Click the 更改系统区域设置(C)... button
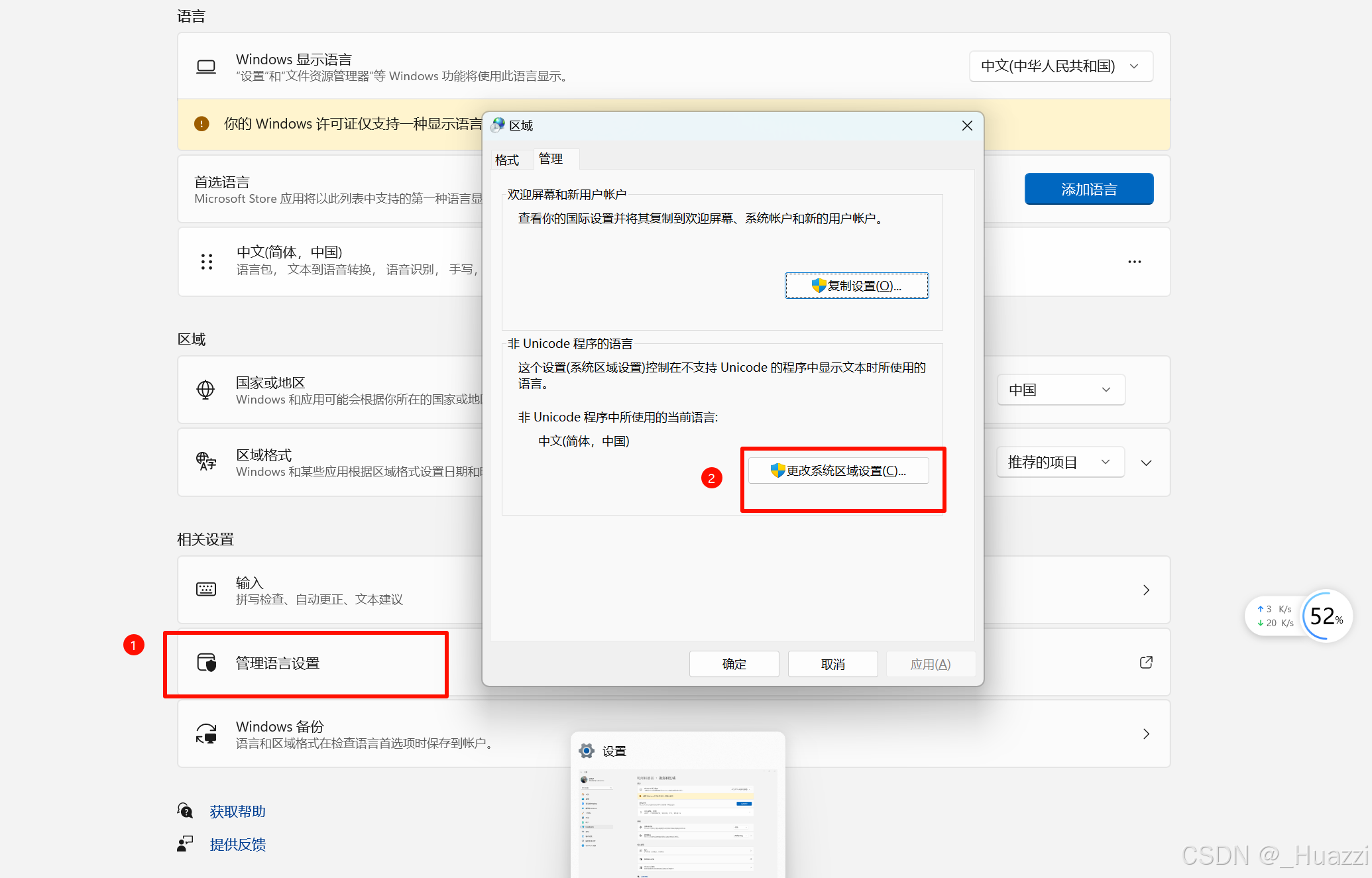Viewport: 1372px width, 878px height. pos(838,470)
